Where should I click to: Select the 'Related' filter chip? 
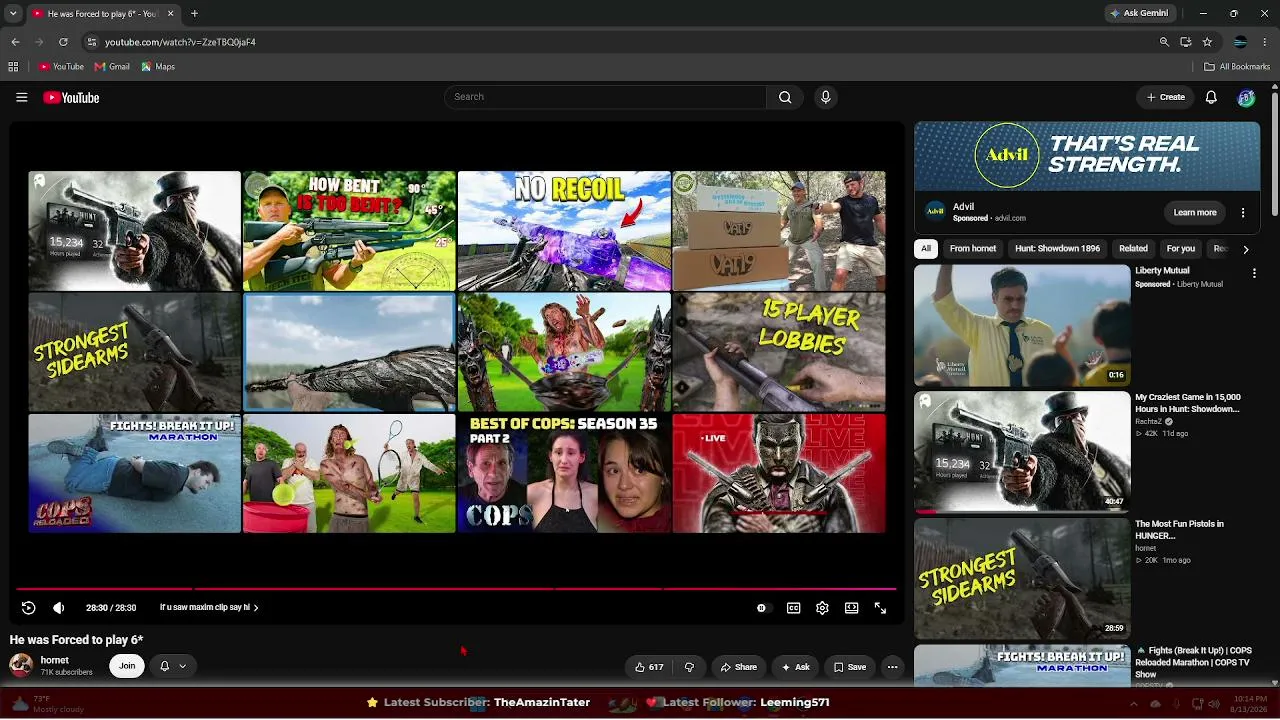click(1133, 249)
